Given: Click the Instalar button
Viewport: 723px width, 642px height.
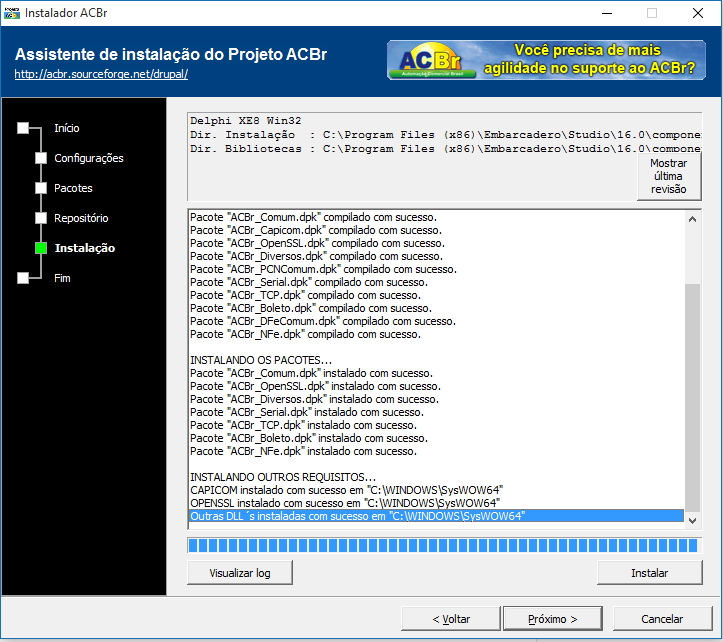Looking at the screenshot, I should [650, 573].
